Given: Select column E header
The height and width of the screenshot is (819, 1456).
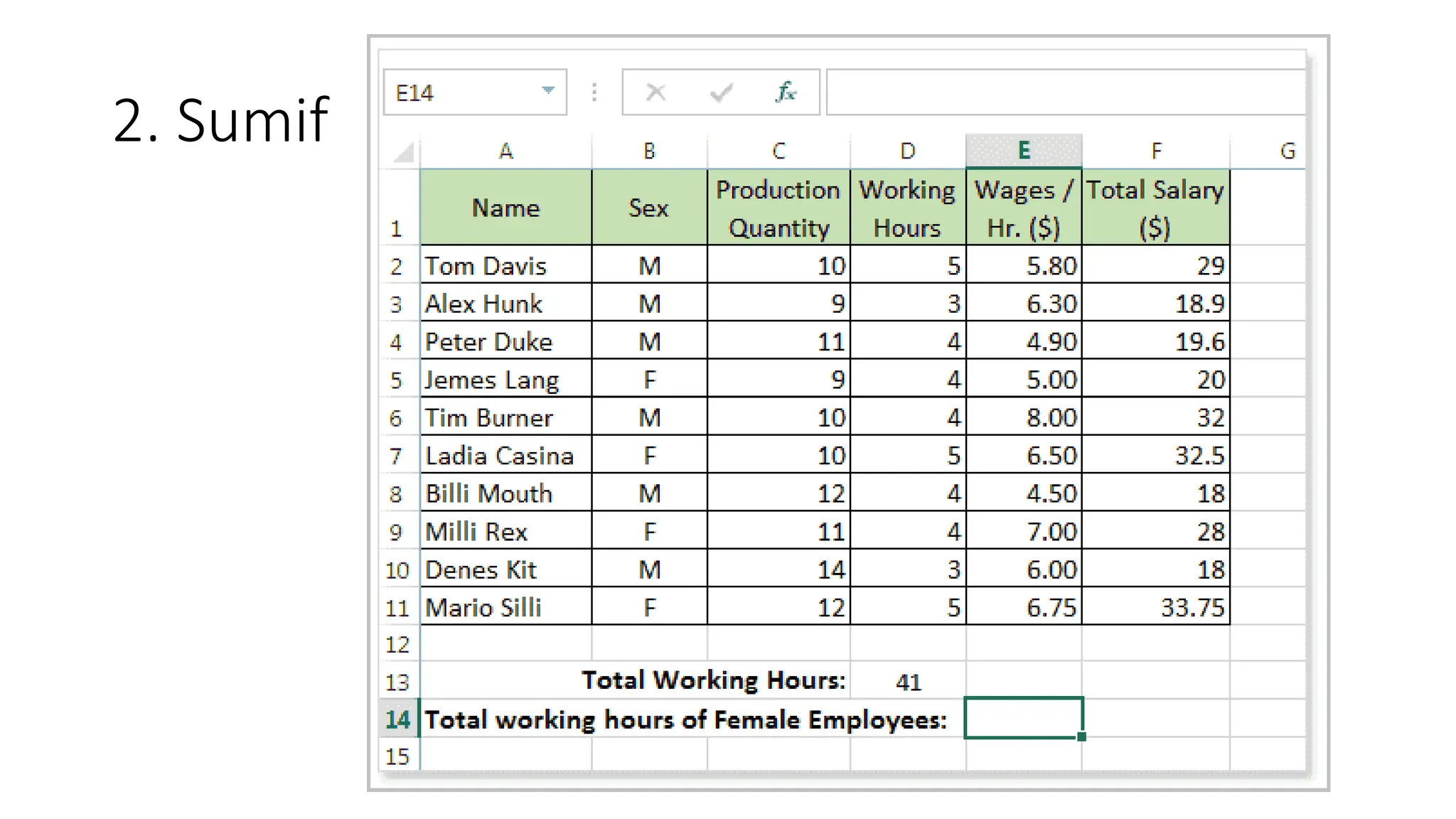Looking at the screenshot, I should click(x=1024, y=151).
